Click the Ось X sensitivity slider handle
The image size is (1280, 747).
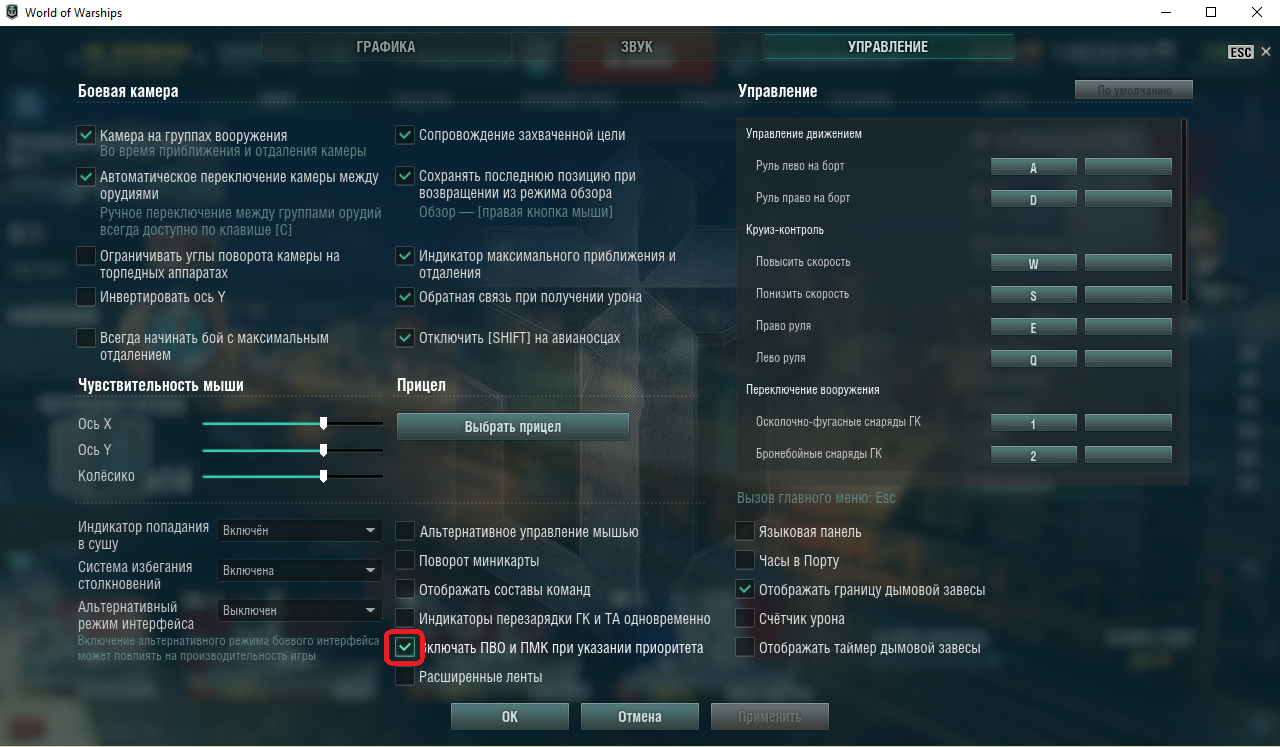tap(323, 424)
